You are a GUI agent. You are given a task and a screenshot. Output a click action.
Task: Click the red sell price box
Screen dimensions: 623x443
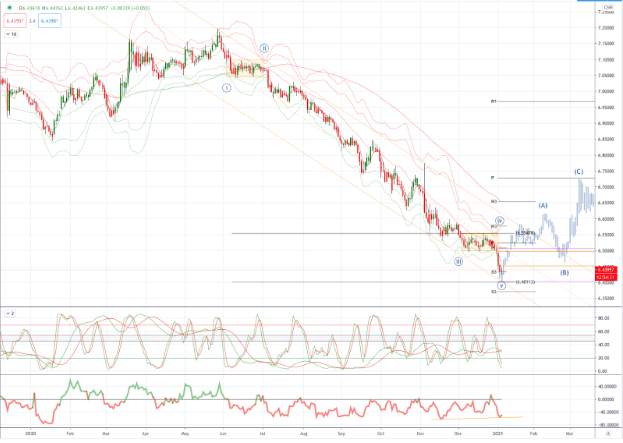point(15,21)
